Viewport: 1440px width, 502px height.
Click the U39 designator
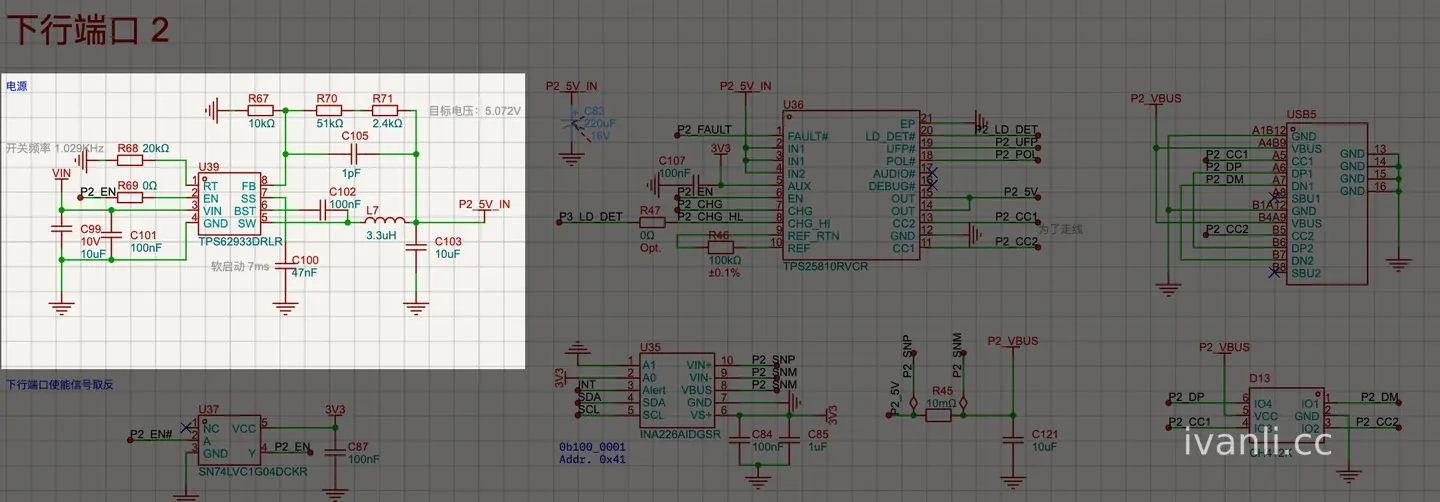pos(209,166)
